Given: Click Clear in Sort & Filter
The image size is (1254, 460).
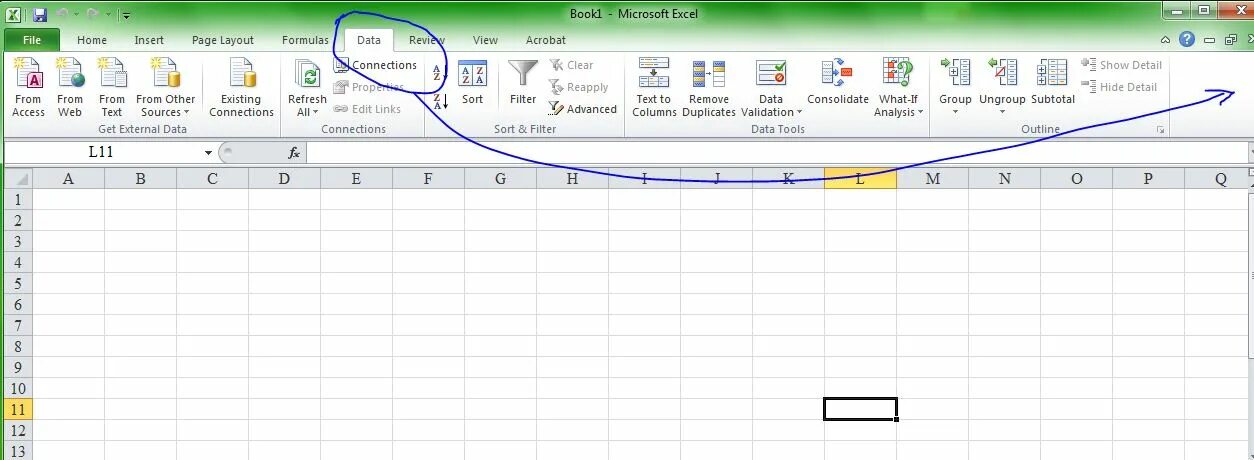Looking at the screenshot, I should tap(571, 65).
